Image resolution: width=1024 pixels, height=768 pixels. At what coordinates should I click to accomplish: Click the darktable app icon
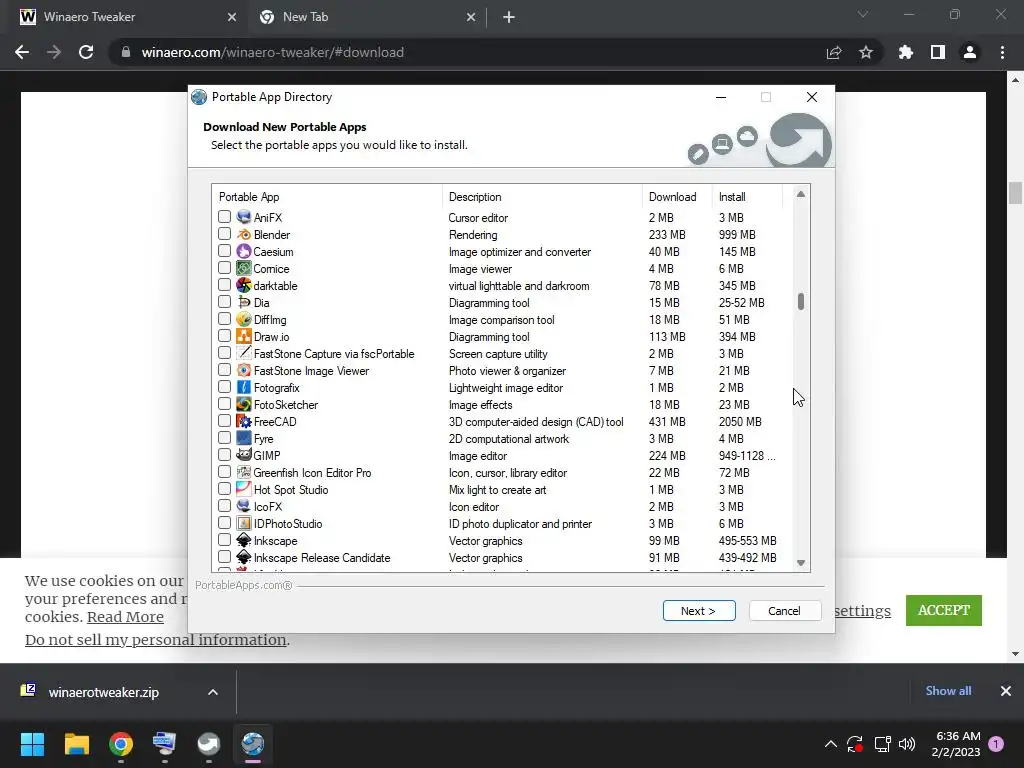[x=244, y=285]
